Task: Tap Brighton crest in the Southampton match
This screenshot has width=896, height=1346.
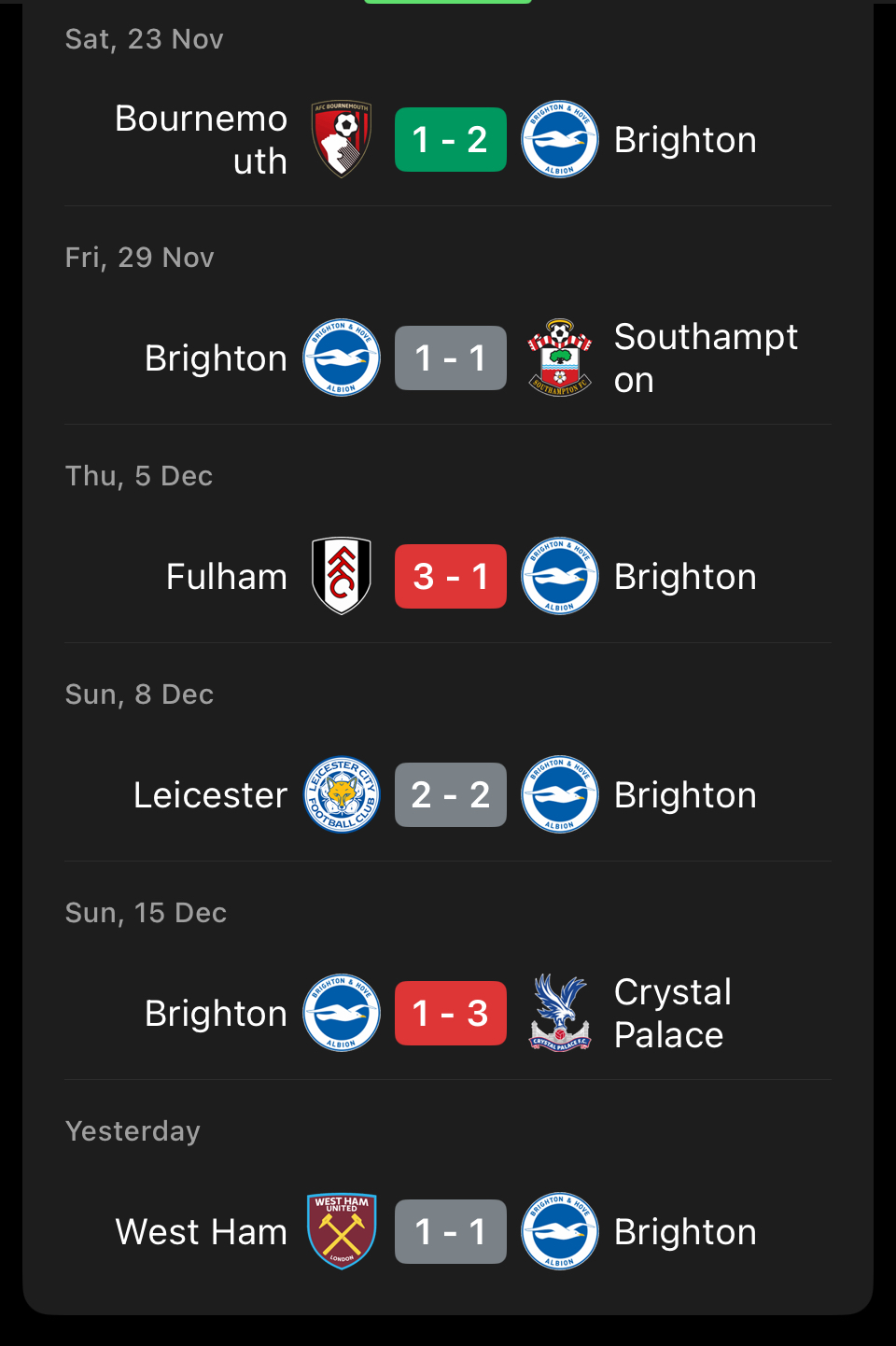Action: click(x=342, y=358)
